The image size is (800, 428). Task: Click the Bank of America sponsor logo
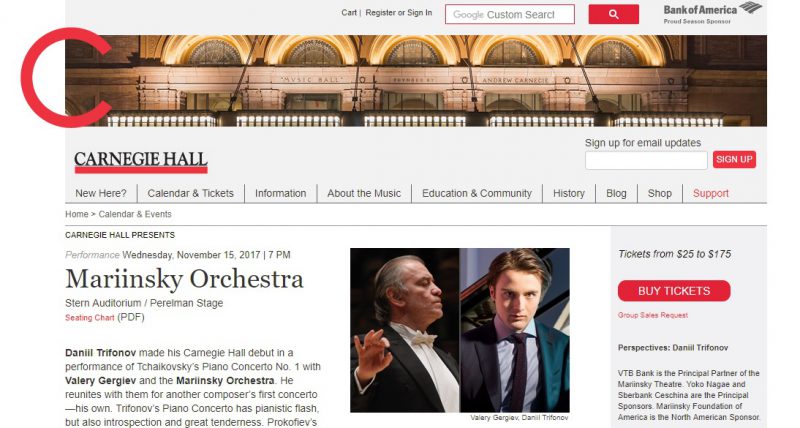712,13
